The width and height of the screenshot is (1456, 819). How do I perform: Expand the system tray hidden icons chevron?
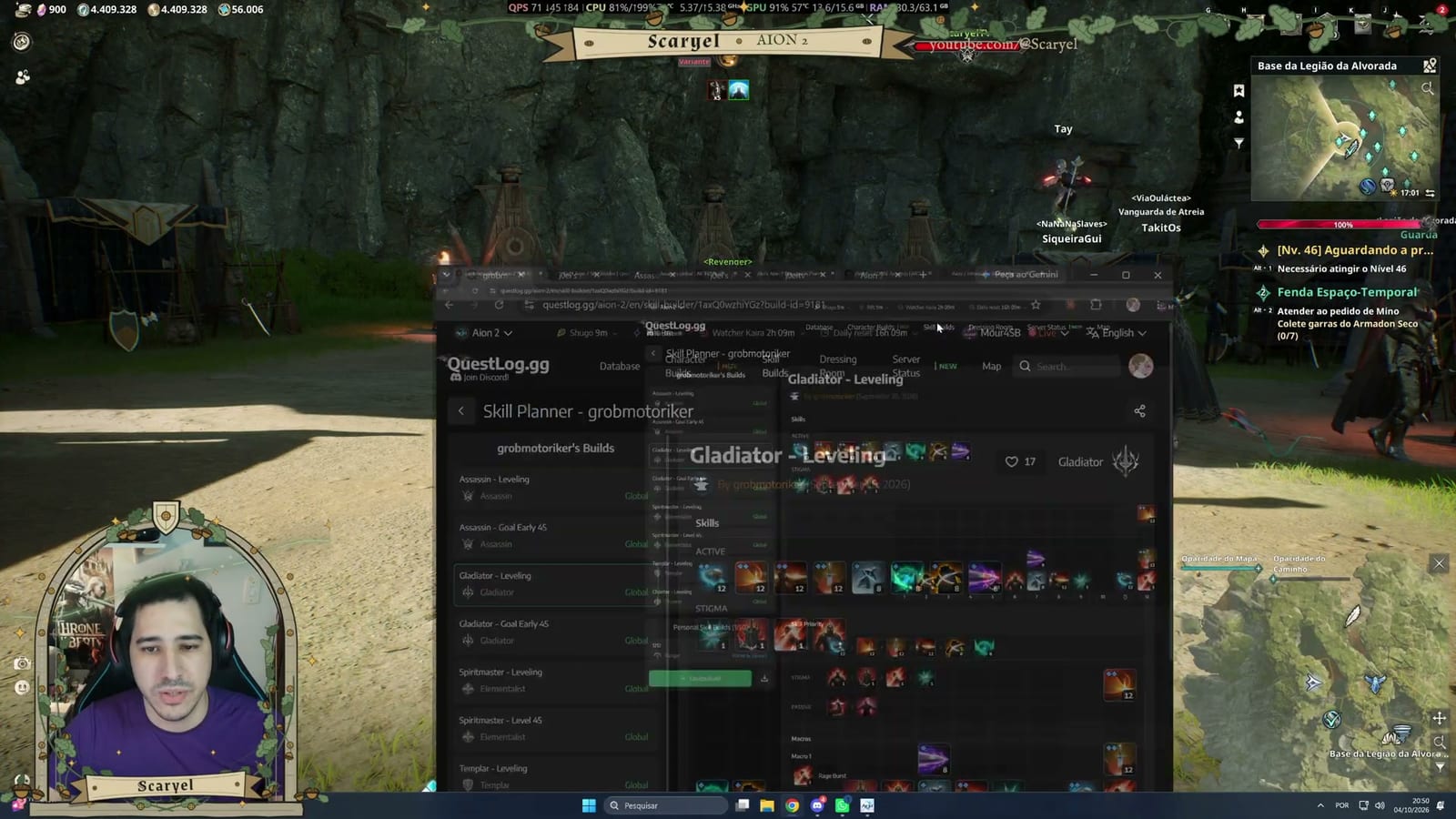coord(1320,805)
